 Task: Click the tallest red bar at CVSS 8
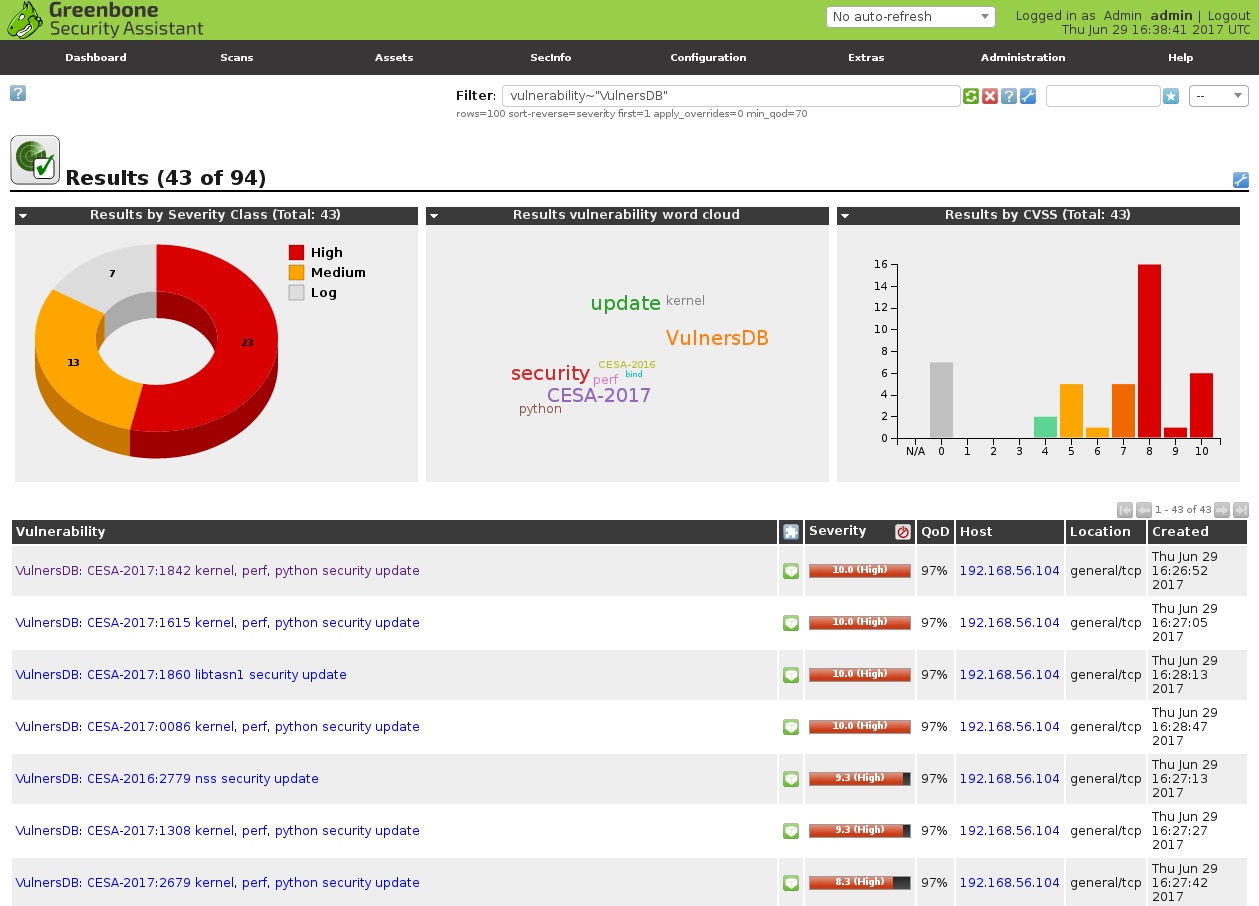[x=1149, y=351]
